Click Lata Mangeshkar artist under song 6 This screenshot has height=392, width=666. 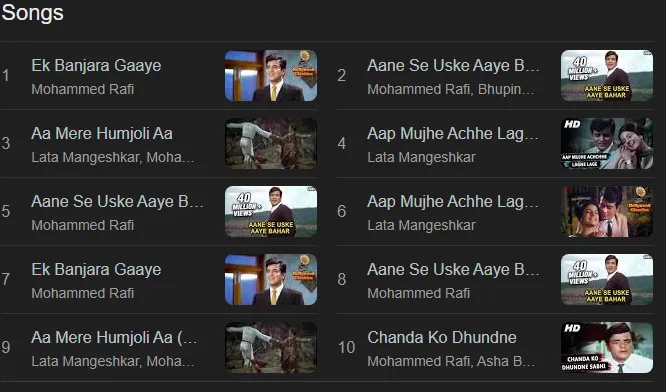421,225
